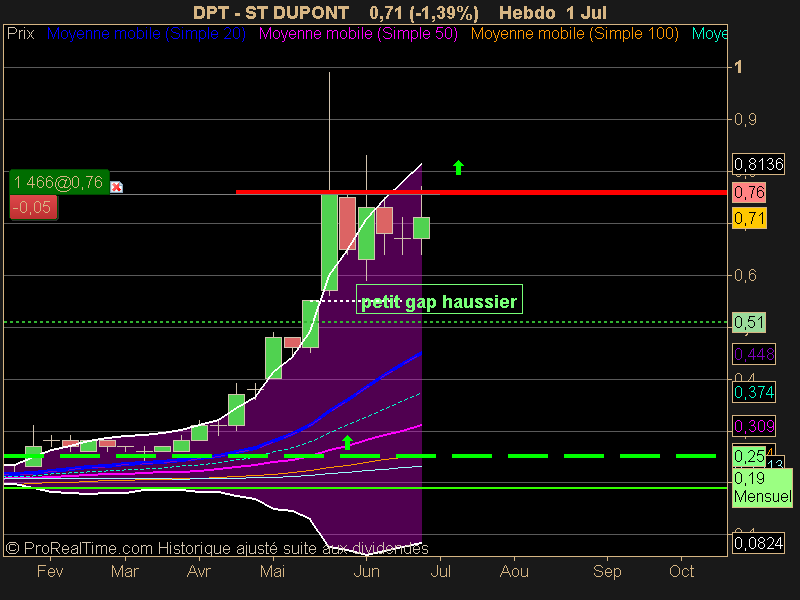The image size is (800, 600).
Task: Click the Prix legend label
Action: 20,34
